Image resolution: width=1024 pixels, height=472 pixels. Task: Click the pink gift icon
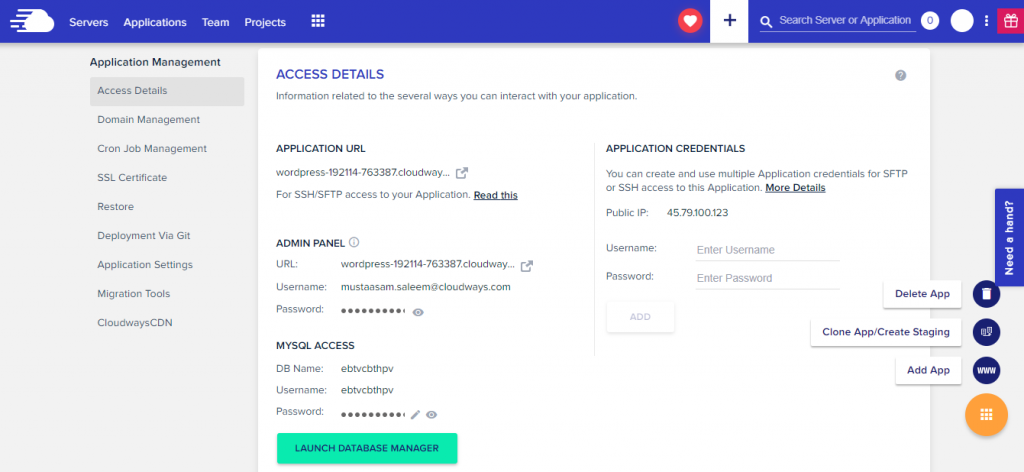coord(1010,21)
